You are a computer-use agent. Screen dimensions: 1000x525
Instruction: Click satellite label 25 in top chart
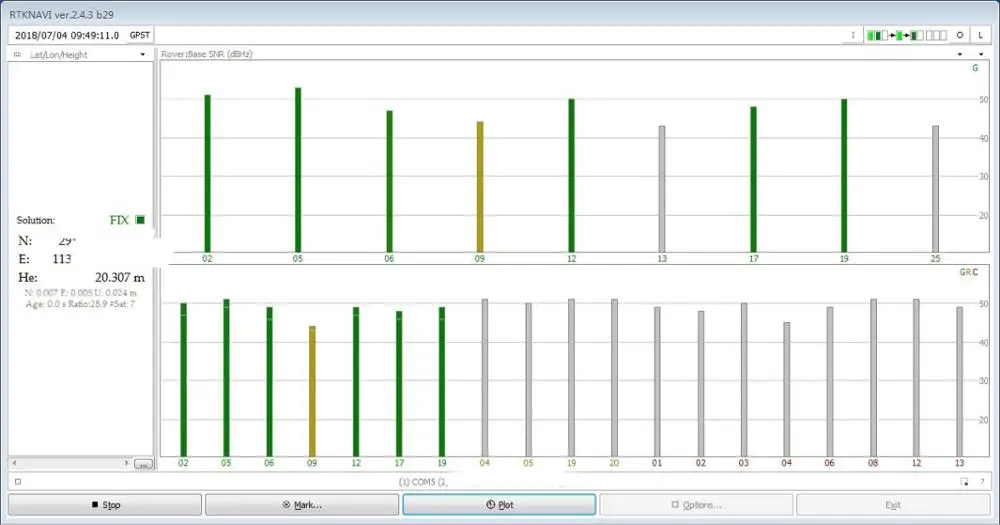[935, 259]
